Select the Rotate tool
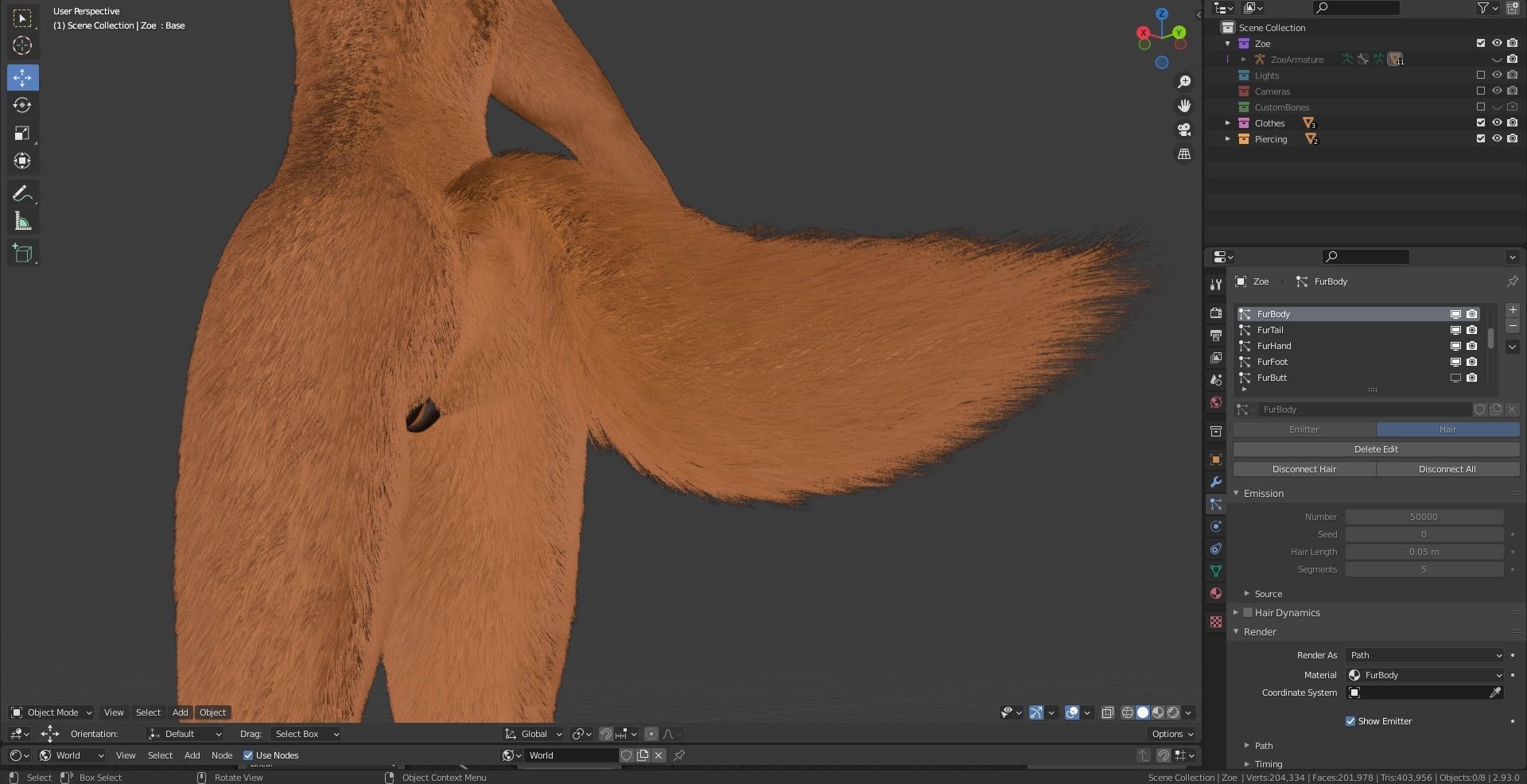Screen dimensions: 1527x784 coord(22,105)
